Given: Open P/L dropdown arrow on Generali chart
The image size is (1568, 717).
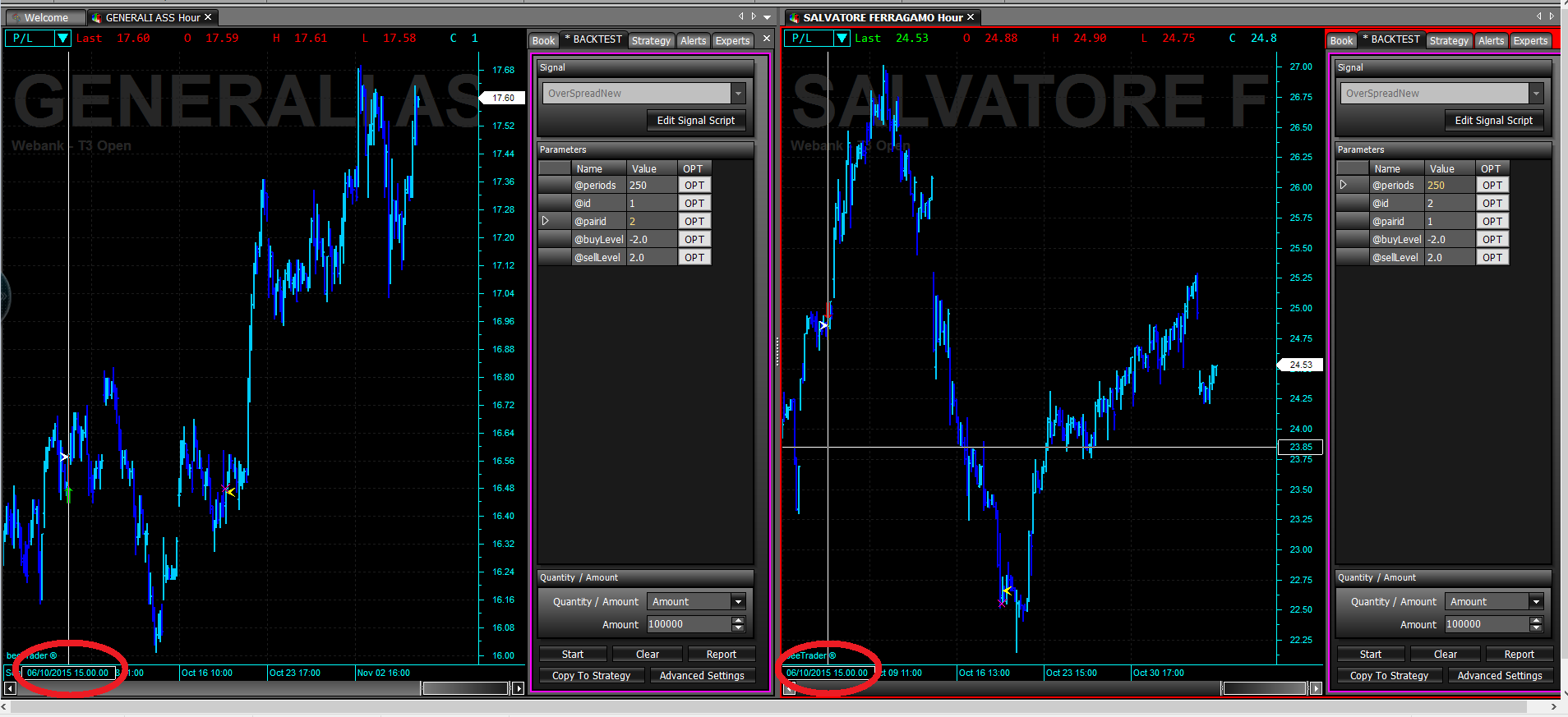Looking at the screenshot, I should (62, 38).
